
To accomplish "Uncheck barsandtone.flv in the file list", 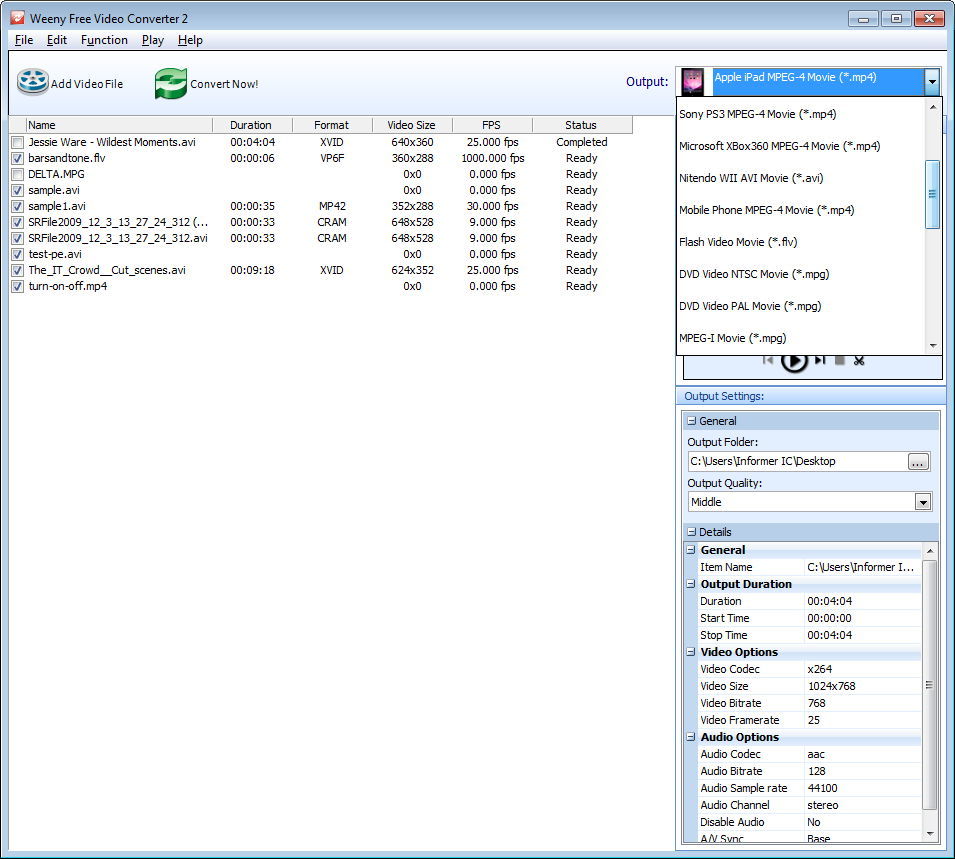I will point(17,158).
